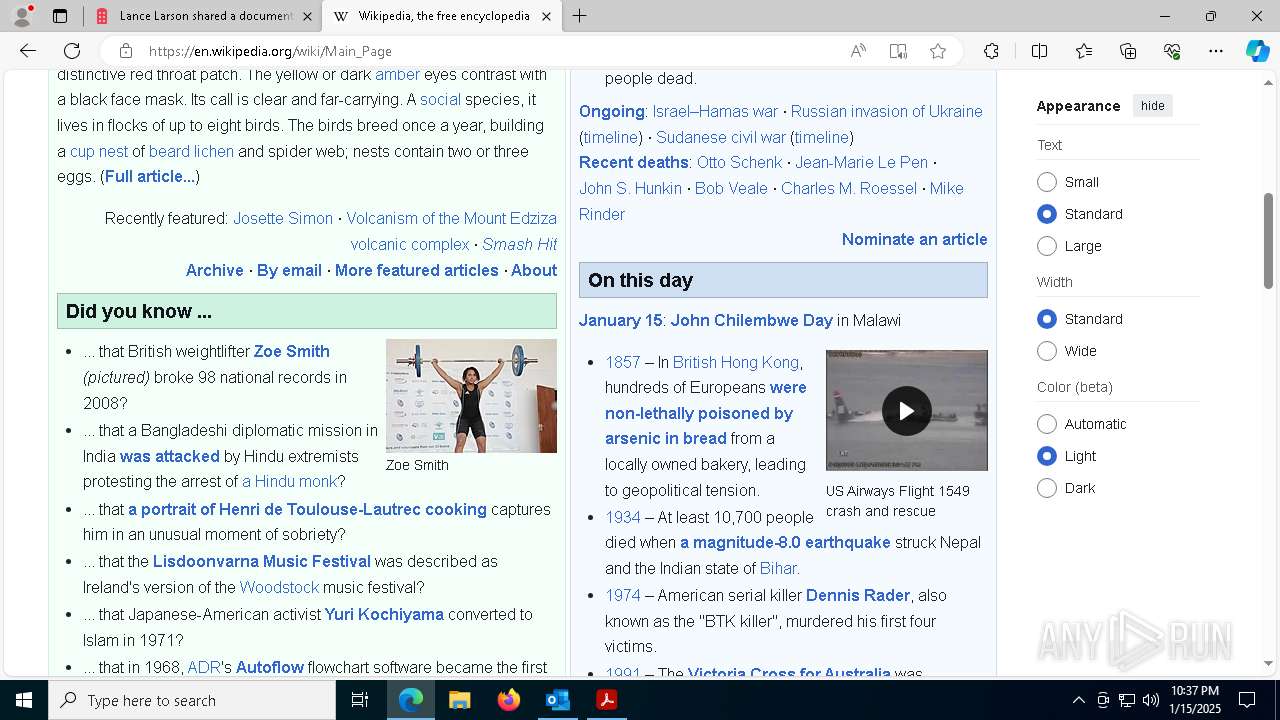Click the page vertical scrollbar thumb
This screenshot has height=720, width=1280.
click(x=1269, y=240)
